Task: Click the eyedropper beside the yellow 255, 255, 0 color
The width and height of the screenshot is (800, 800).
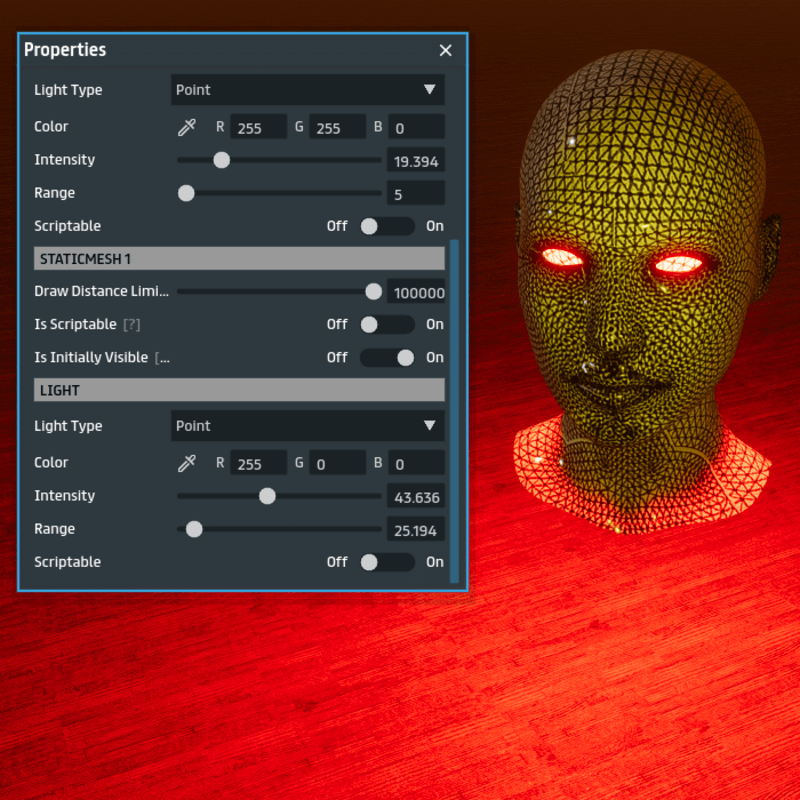Action: pyautogui.click(x=186, y=127)
